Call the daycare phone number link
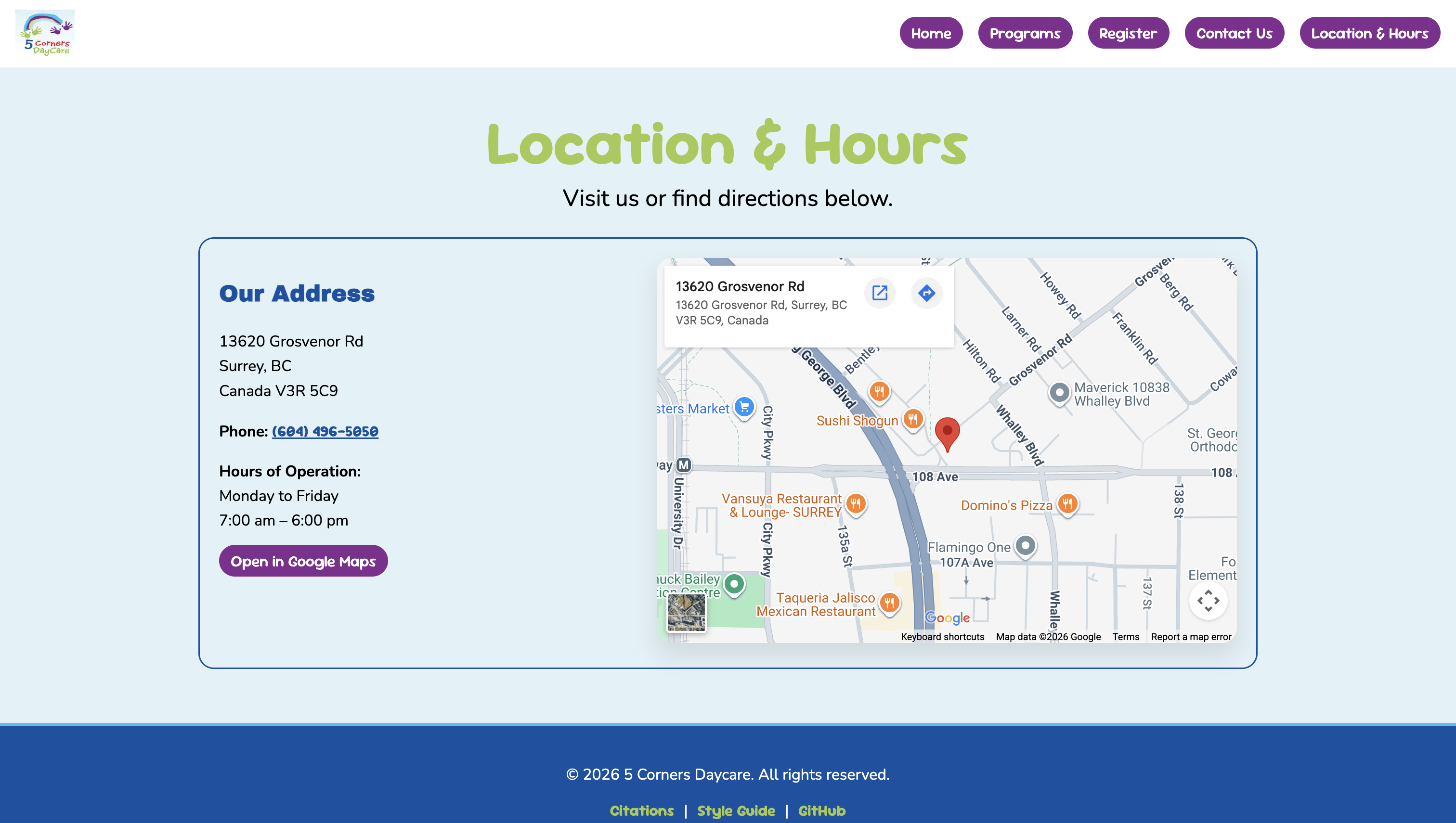The width and height of the screenshot is (1456, 823). click(x=325, y=431)
